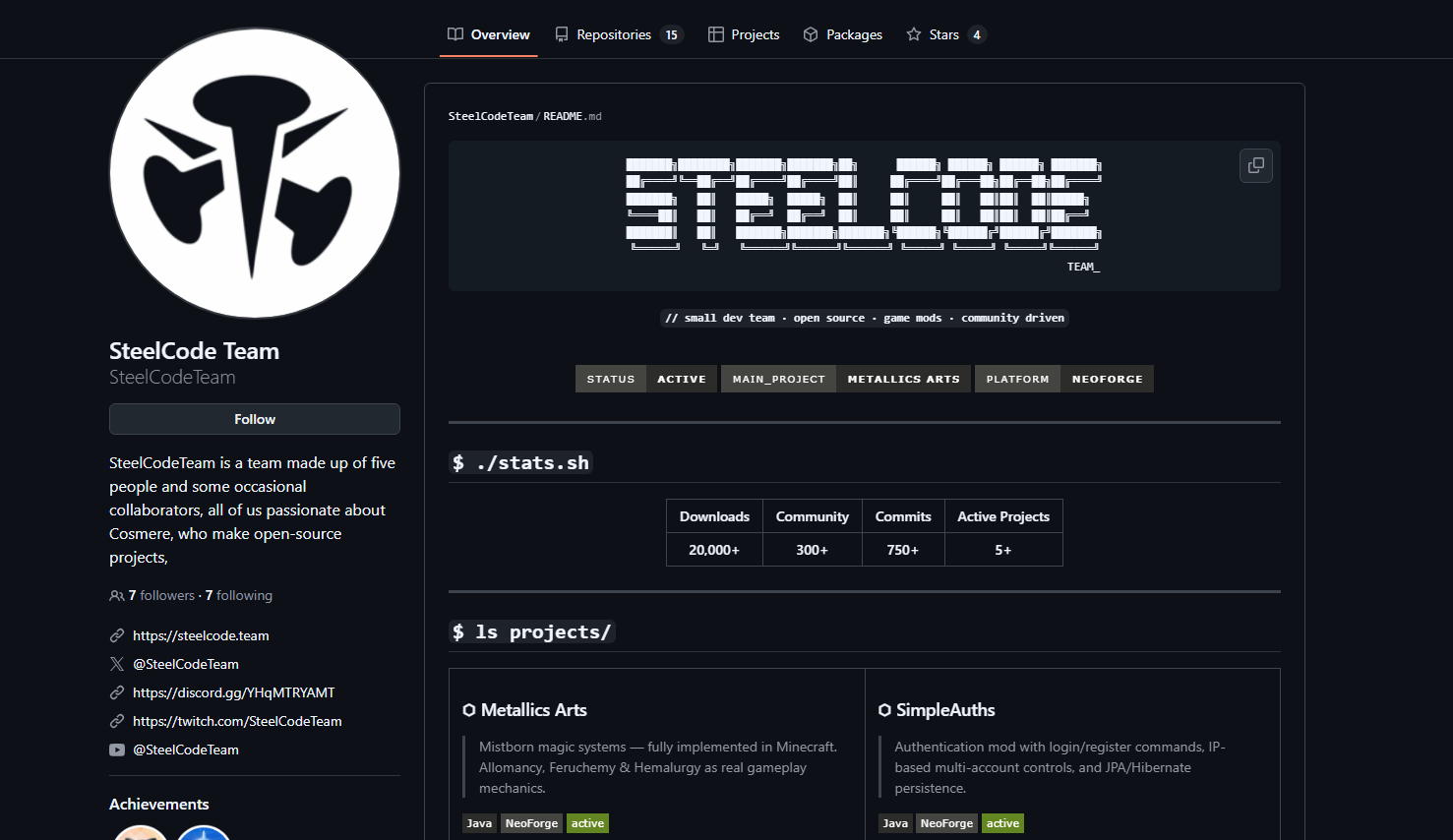The height and width of the screenshot is (840, 1453).
Task: Click the STATUS ACTIVE badge
Action: pos(646,379)
